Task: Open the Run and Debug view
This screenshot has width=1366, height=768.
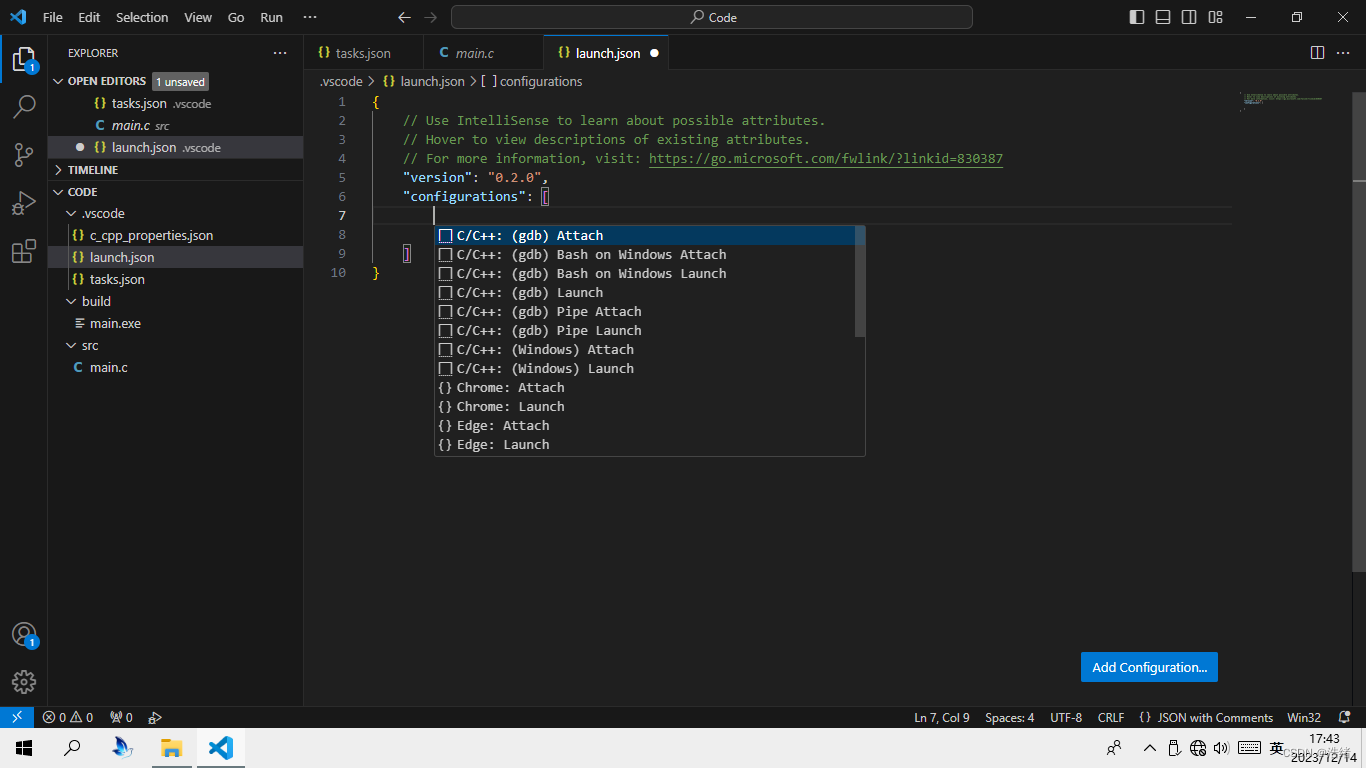Action: point(24,203)
